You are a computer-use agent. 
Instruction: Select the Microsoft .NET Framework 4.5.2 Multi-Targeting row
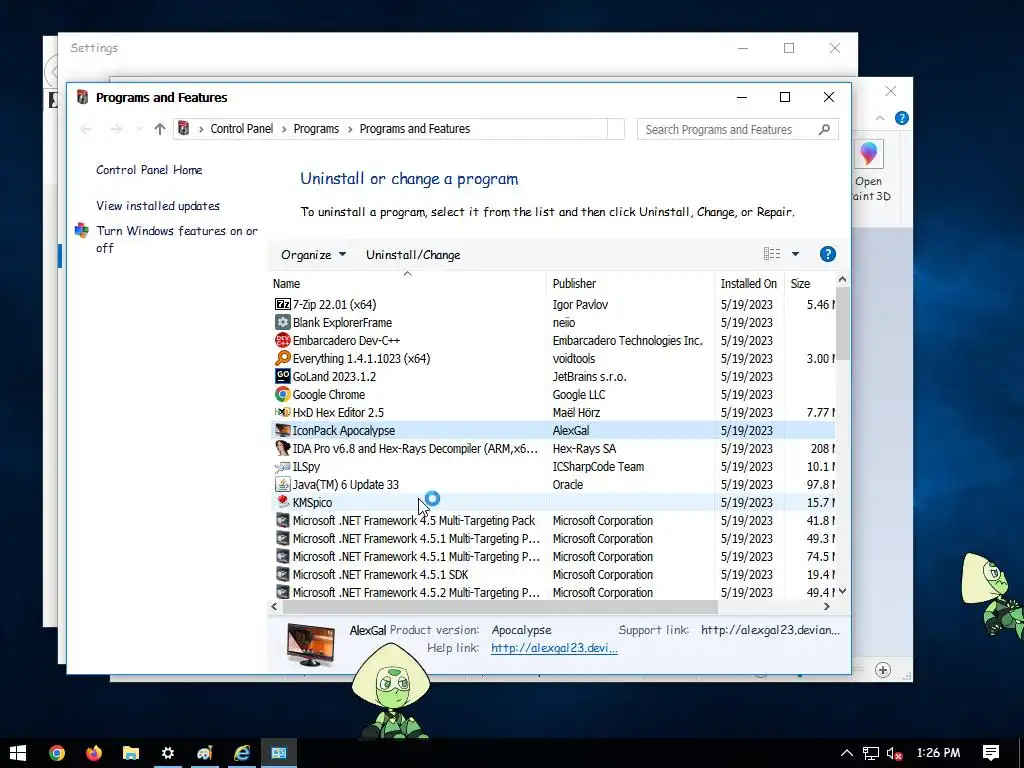(x=553, y=592)
